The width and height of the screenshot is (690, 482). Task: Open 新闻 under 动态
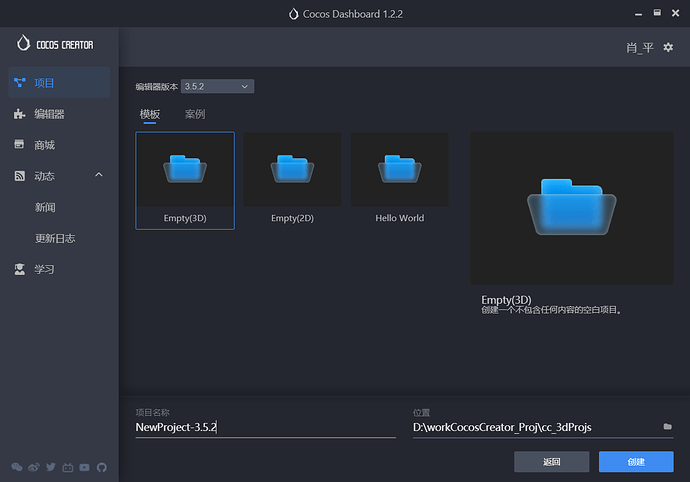click(45, 207)
